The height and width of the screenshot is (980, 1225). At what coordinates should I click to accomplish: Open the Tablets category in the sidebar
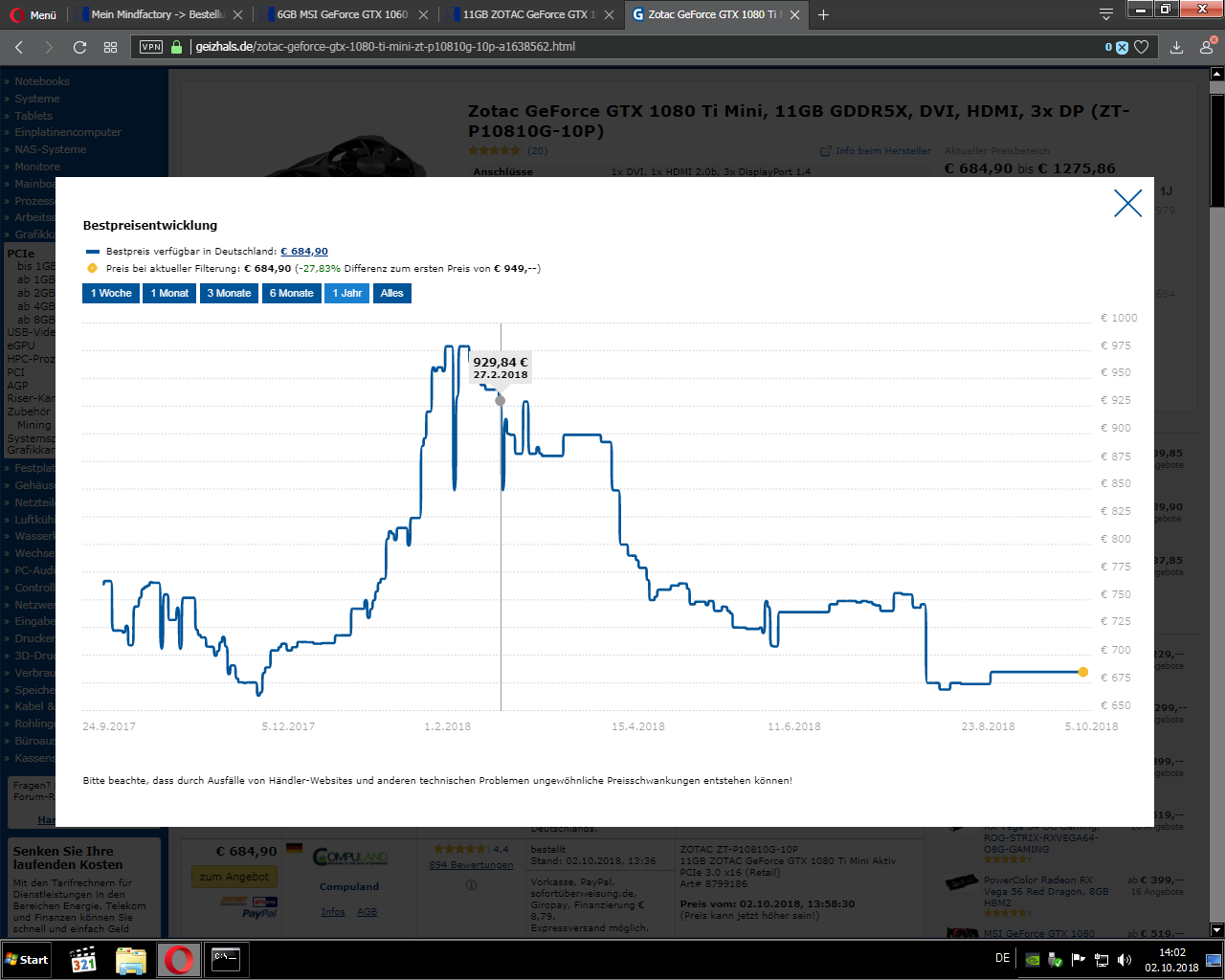point(33,116)
